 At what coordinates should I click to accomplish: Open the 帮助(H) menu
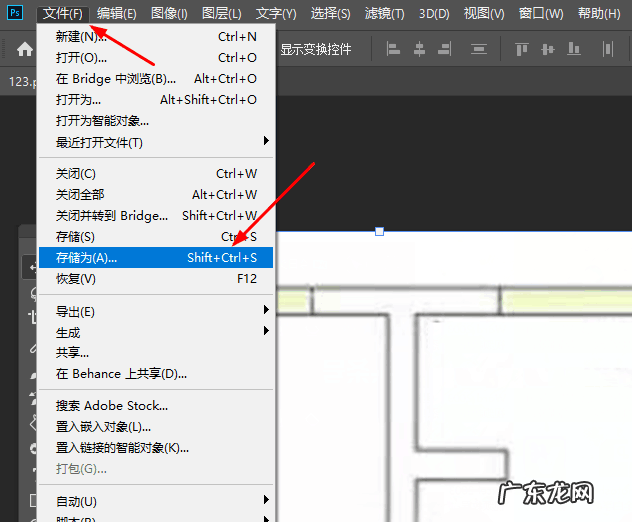click(599, 14)
